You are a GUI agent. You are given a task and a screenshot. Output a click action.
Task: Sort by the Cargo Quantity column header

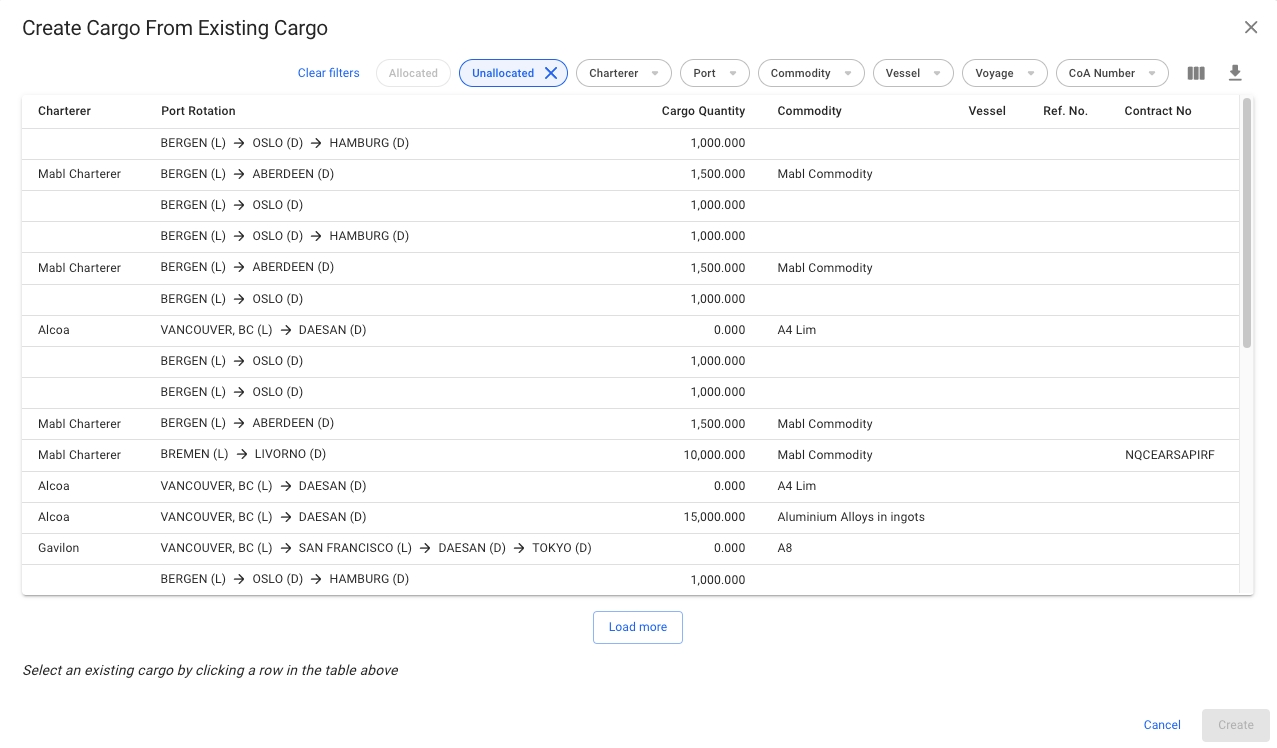(703, 111)
